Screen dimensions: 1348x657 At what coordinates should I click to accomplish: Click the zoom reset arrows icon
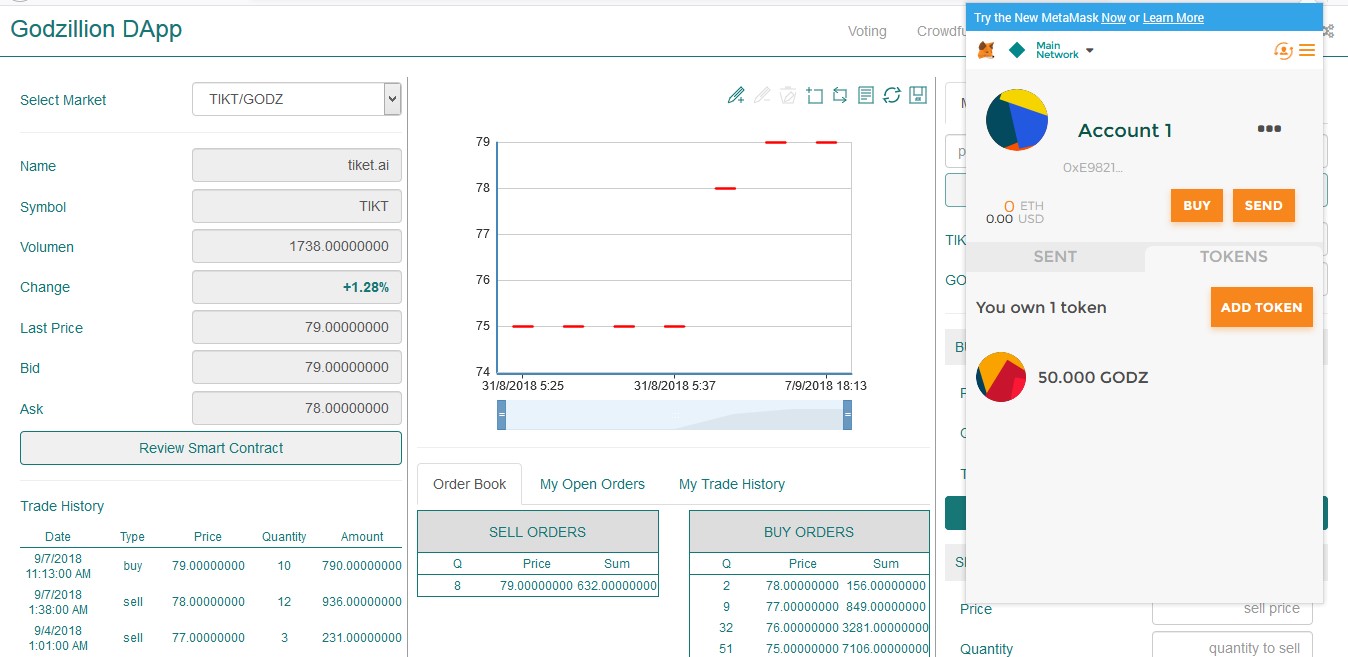pos(840,95)
